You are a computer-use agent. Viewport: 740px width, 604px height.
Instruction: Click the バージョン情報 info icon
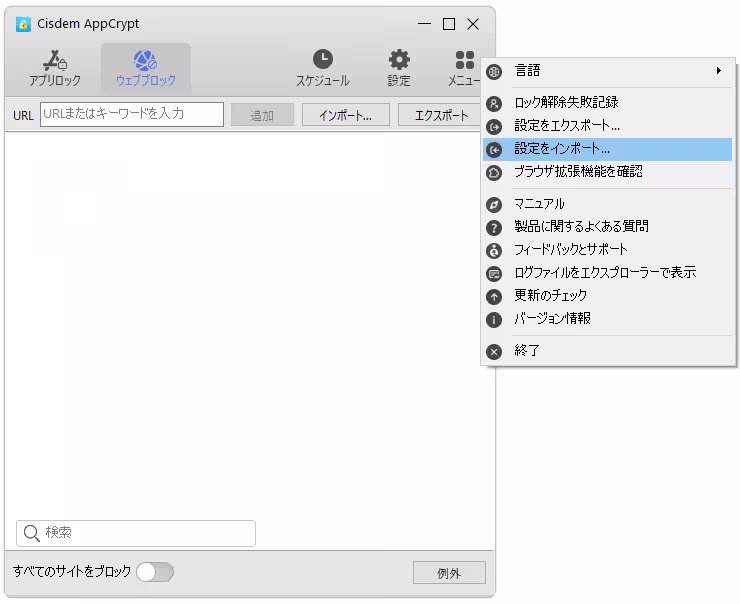494,320
